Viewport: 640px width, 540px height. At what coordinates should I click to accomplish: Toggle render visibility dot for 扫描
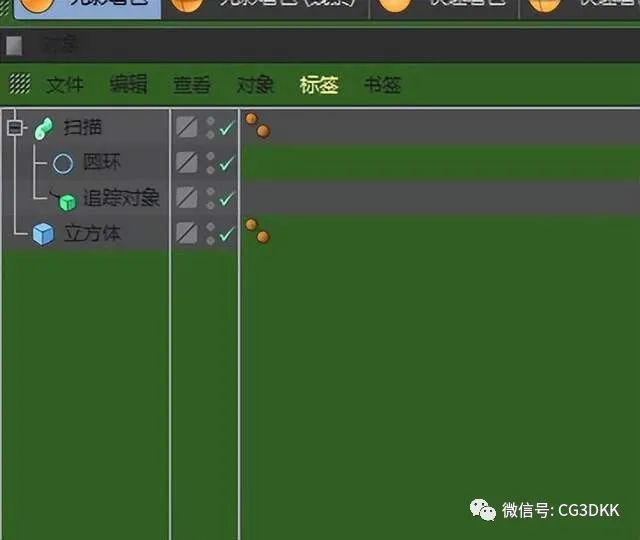(211, 135)
